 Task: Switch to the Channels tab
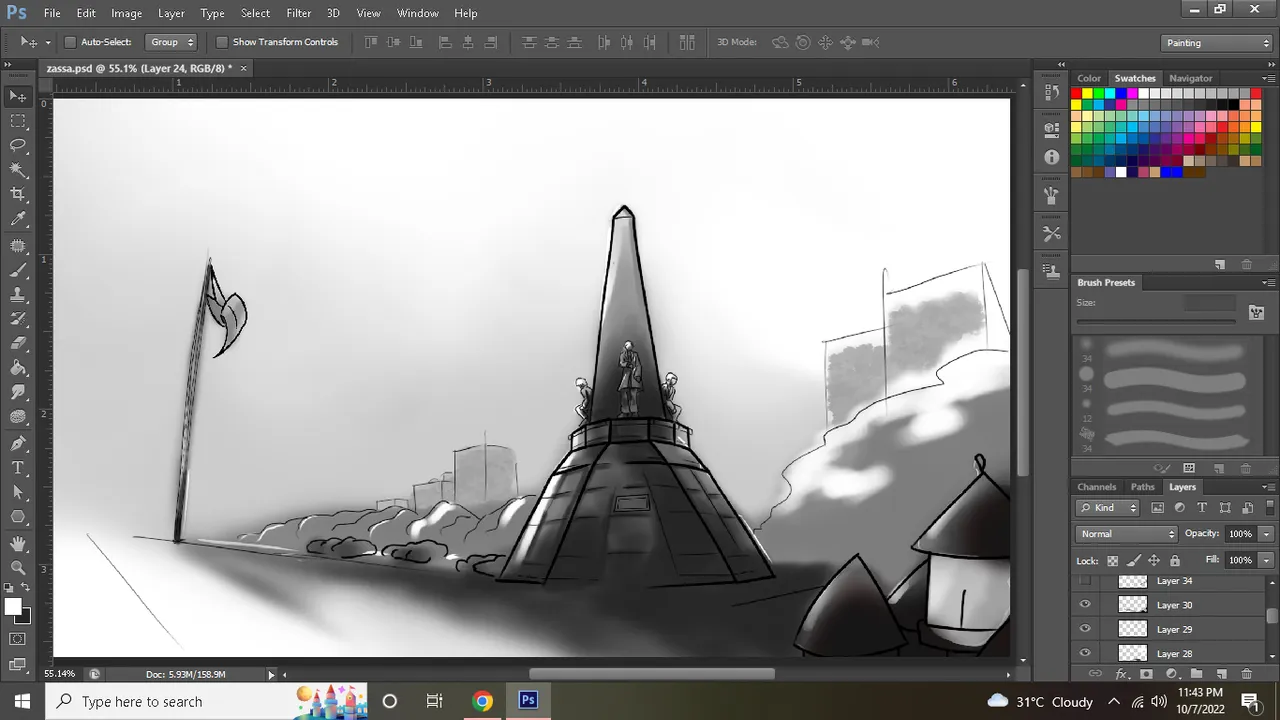coord(1097,487)
